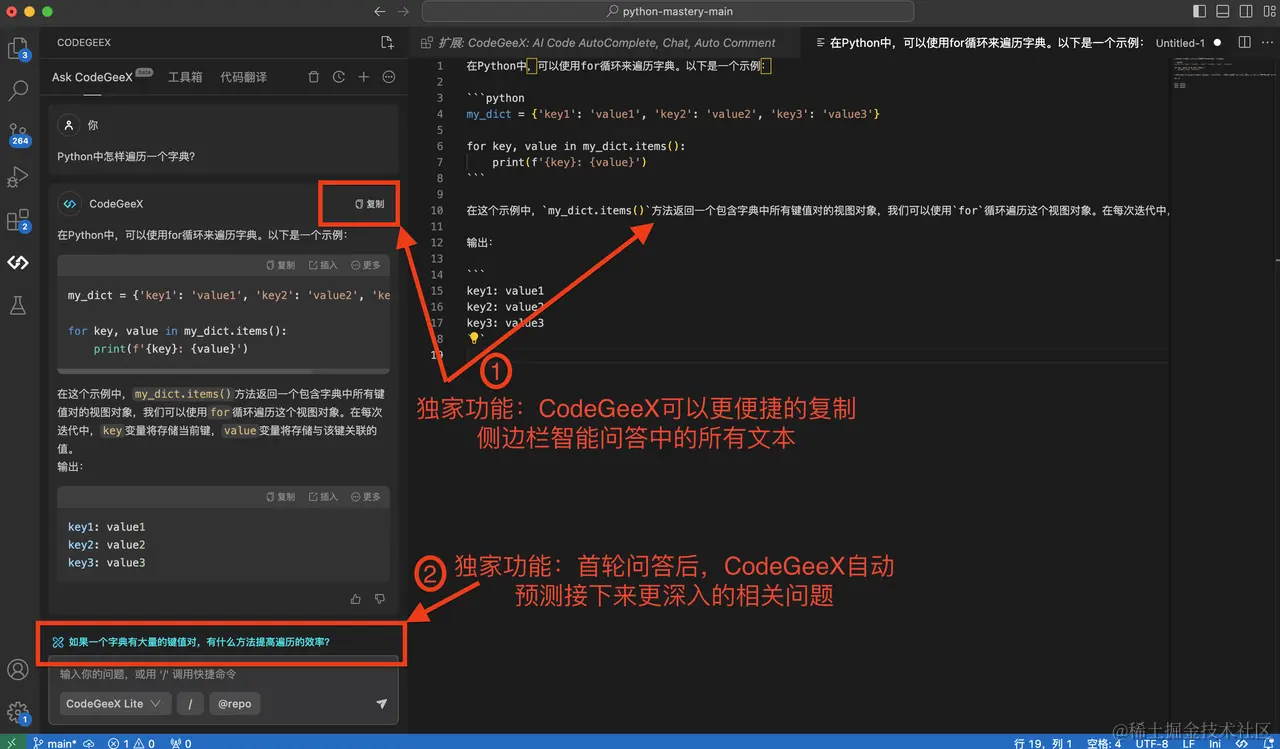Image resolution: width=1280 pixels, height=749 pixels.
Task: Clear the chat with the trash icon
Action: pos(314,77)
